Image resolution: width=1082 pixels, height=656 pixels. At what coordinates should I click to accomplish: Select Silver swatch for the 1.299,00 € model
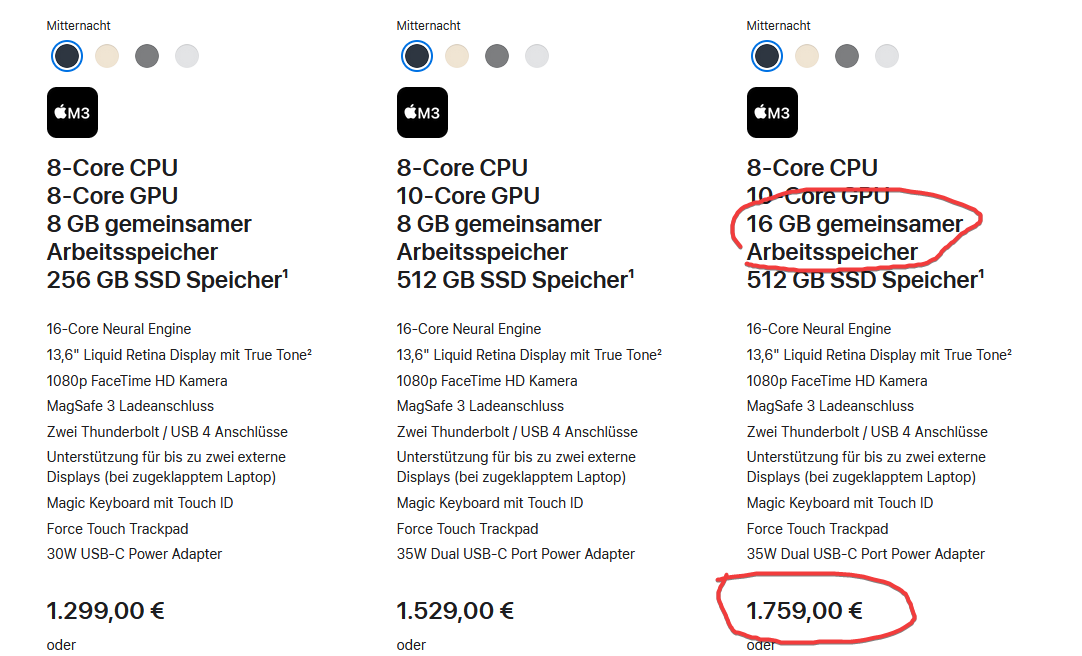(x=187, y=56)
